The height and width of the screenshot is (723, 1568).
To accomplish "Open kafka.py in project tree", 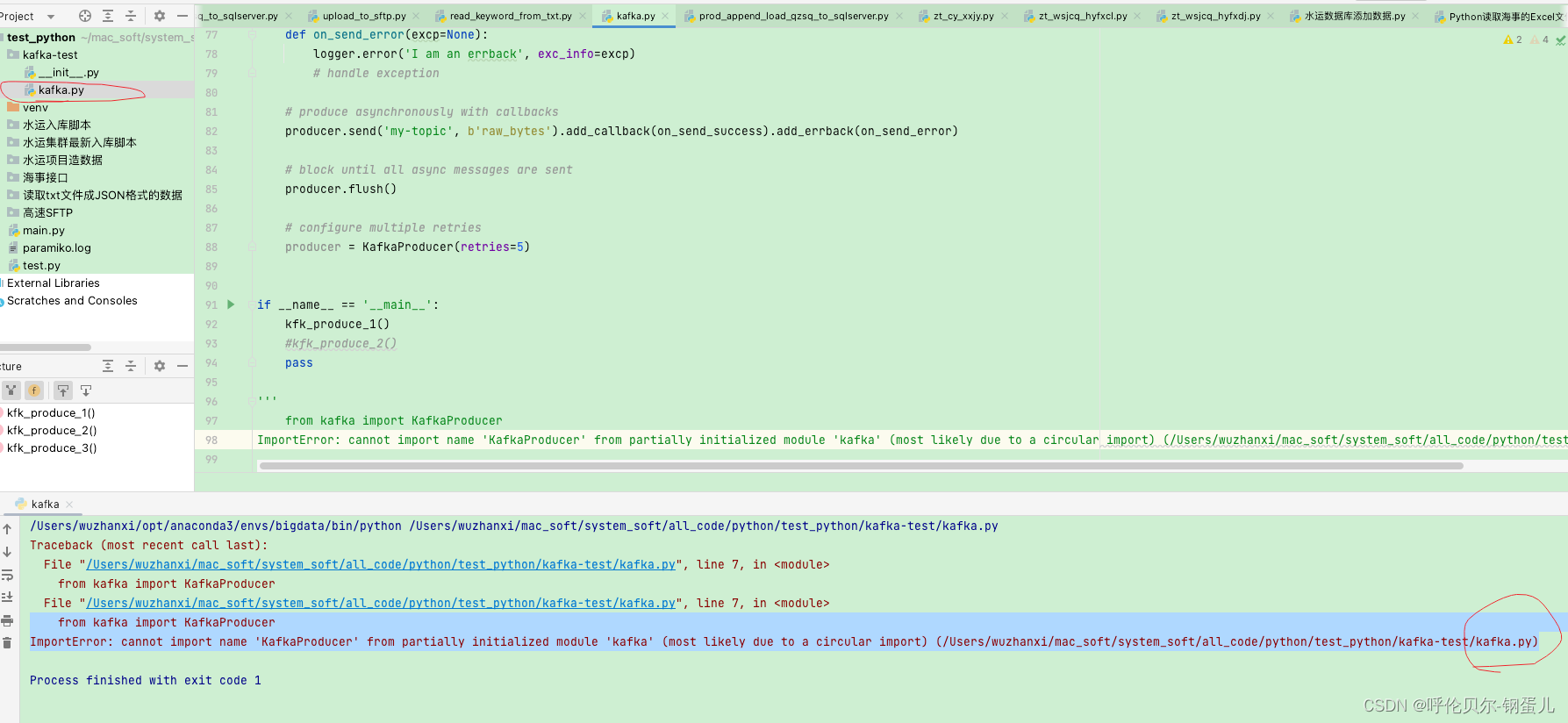I will [61, 89].
